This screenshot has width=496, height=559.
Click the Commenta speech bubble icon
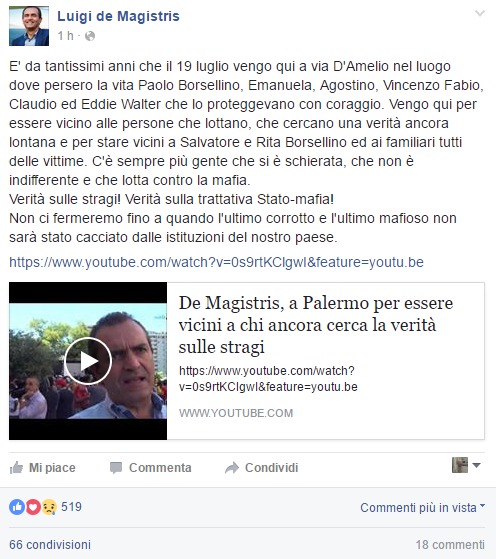[116, 468]
